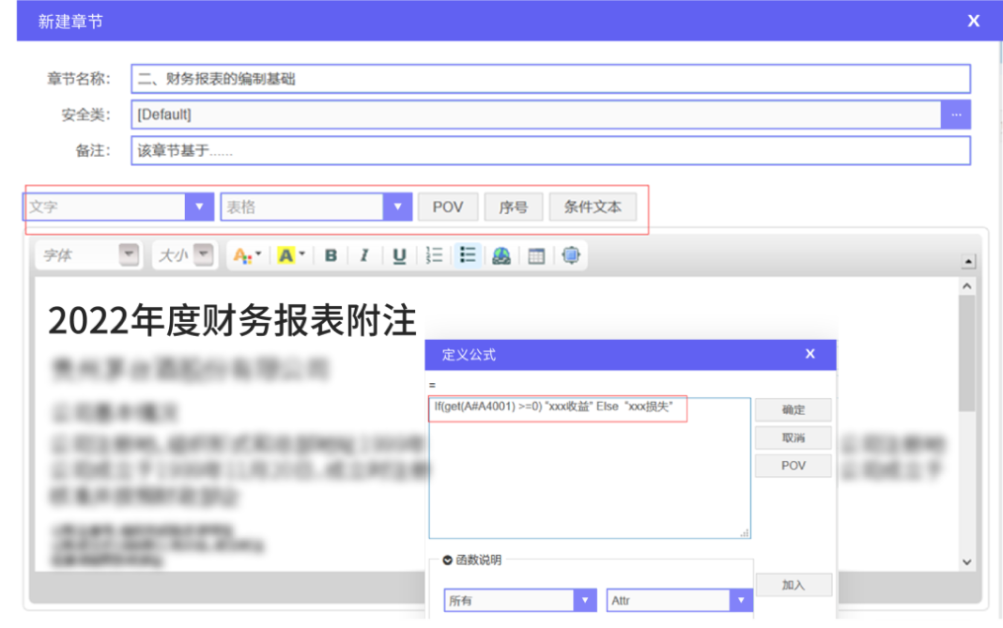Toggle bold formatting in the editor toolbar
This screenshot has height=628, width=1003.
tap(331, 256)
